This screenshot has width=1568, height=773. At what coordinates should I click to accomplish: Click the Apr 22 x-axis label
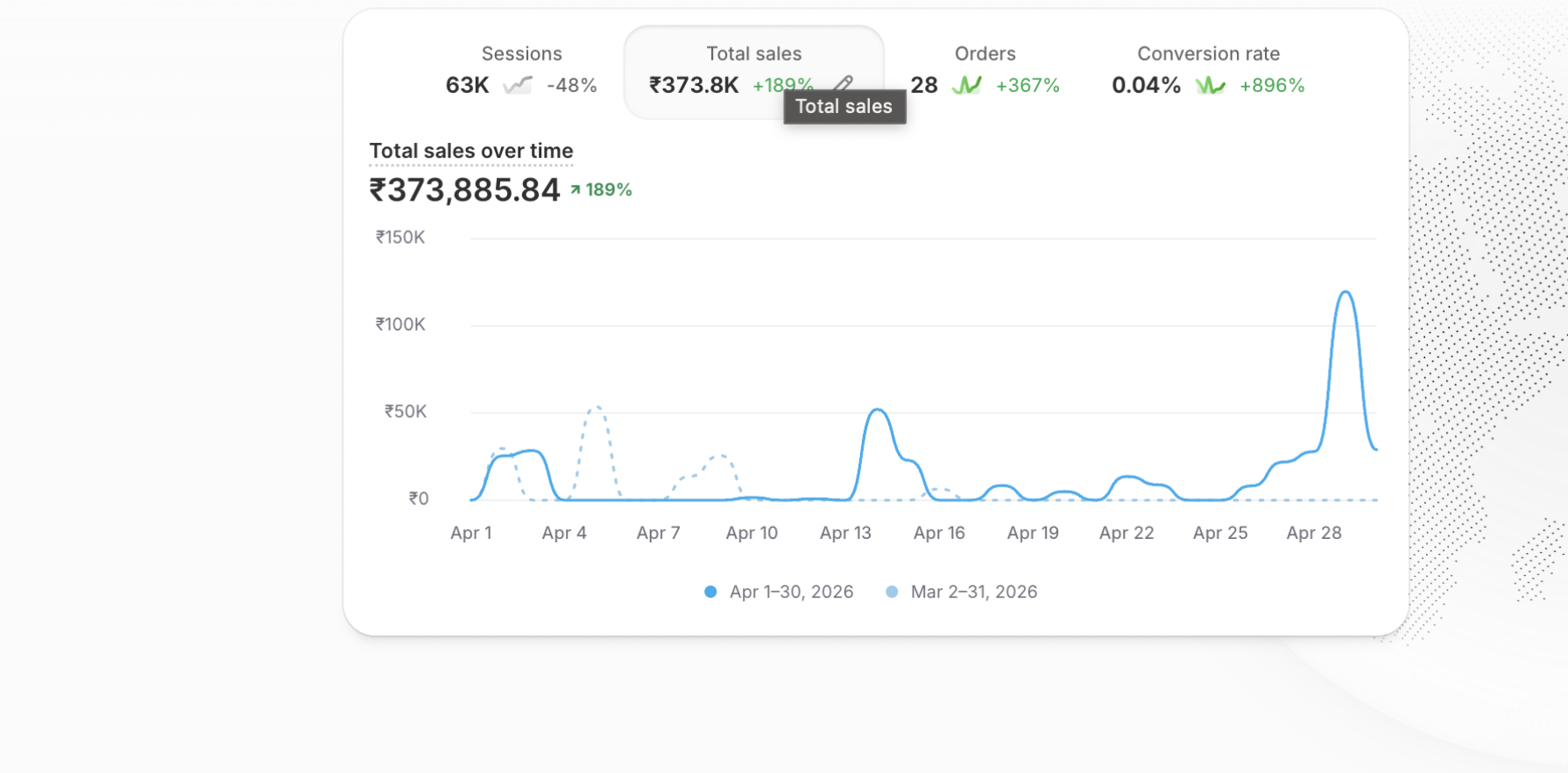tap(1127, 533)
